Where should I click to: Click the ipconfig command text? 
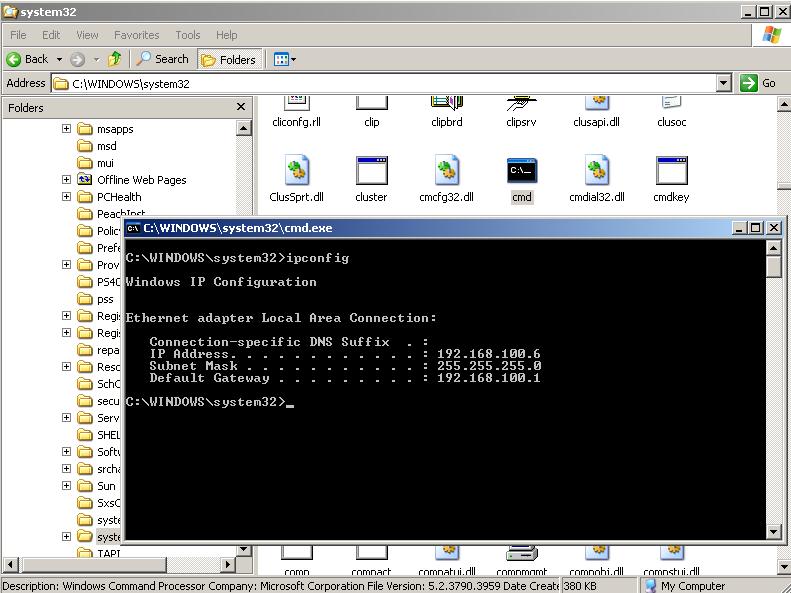click(x=317, y=258)
